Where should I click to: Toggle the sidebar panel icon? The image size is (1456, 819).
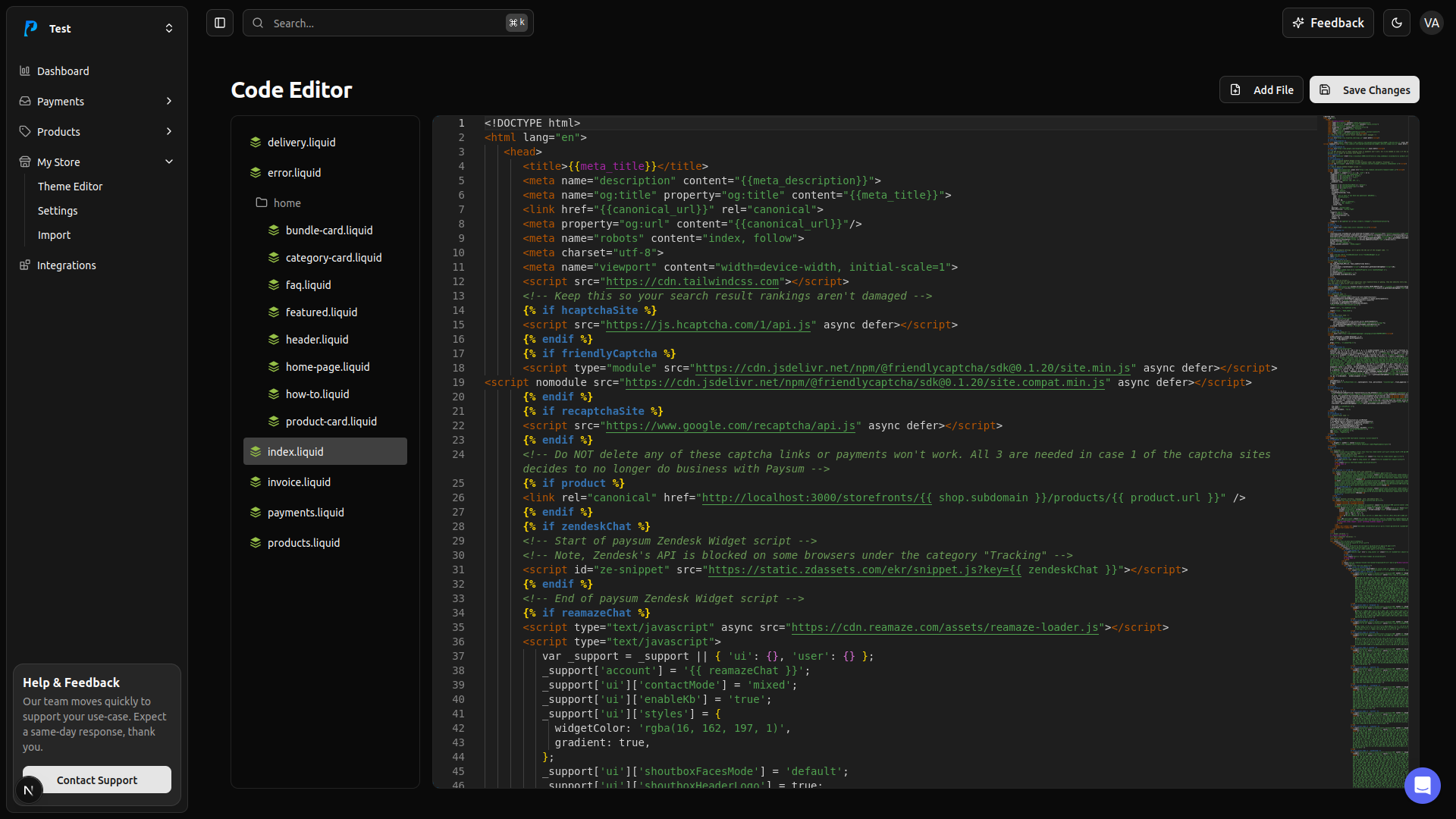(x=220, y=23)
